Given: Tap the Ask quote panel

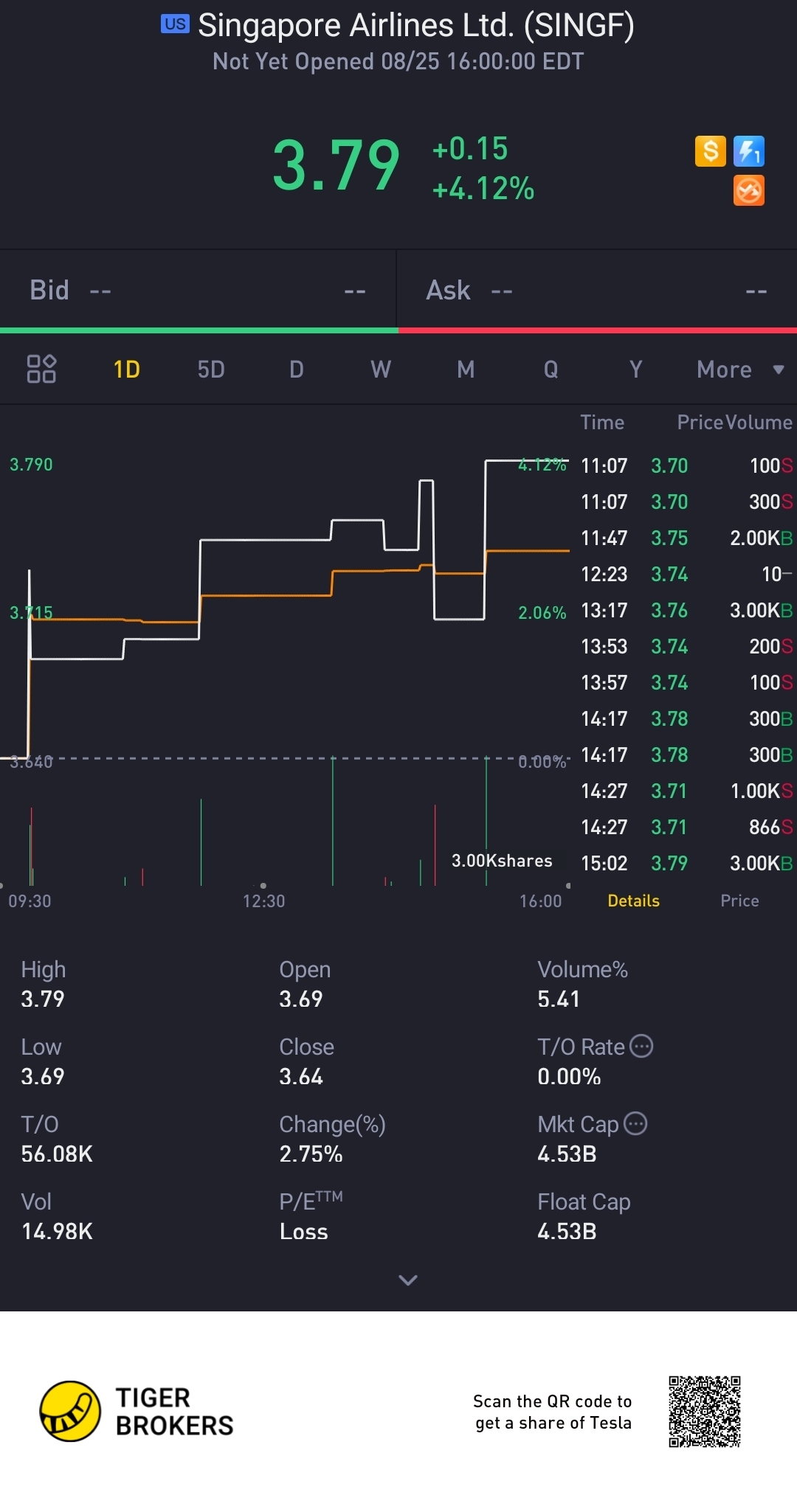Looking at the screenshot, I should pyautogui.click(x=597, y=290).
